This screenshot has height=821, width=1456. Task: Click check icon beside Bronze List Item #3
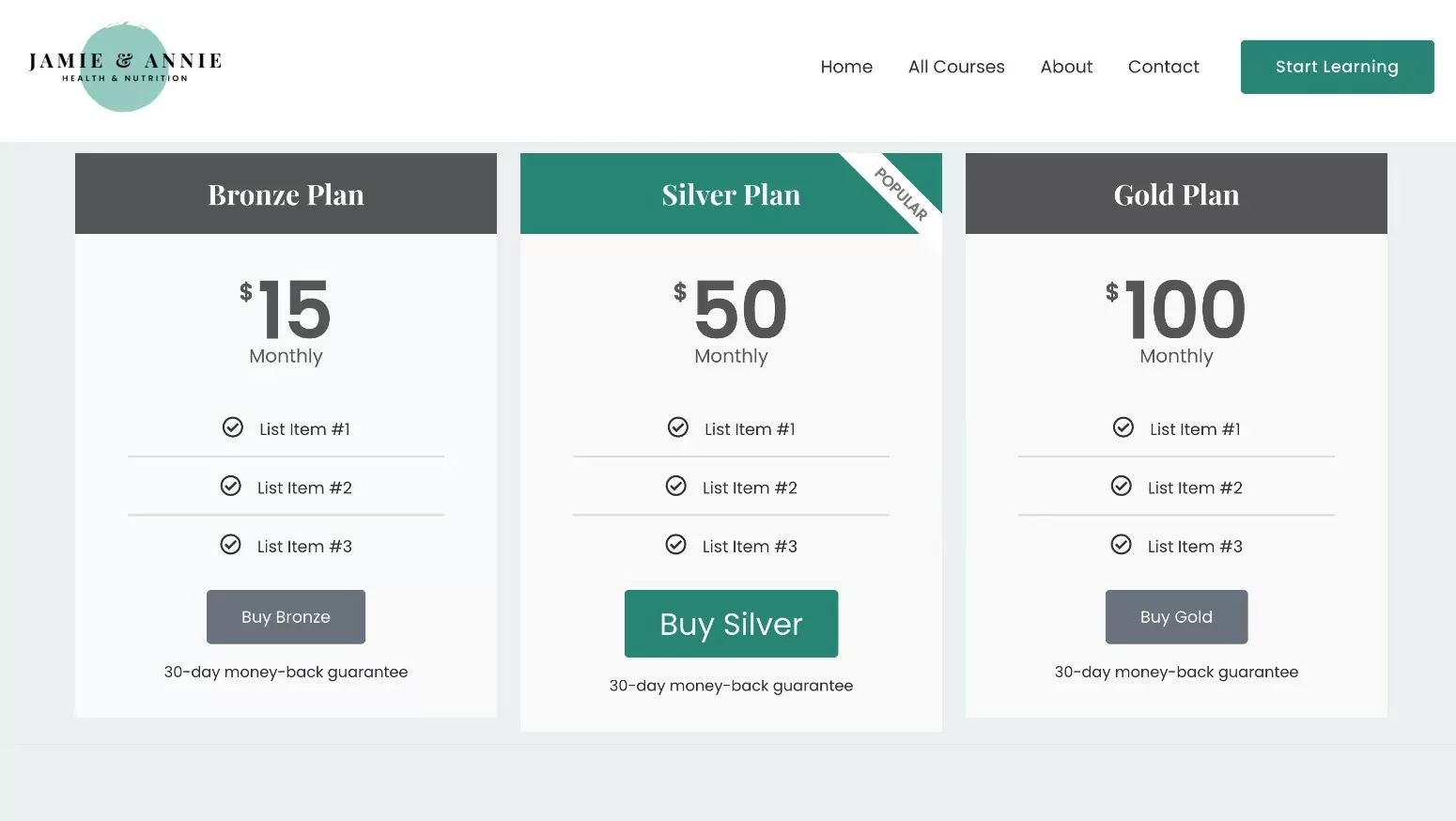click(x=231, y=545)
